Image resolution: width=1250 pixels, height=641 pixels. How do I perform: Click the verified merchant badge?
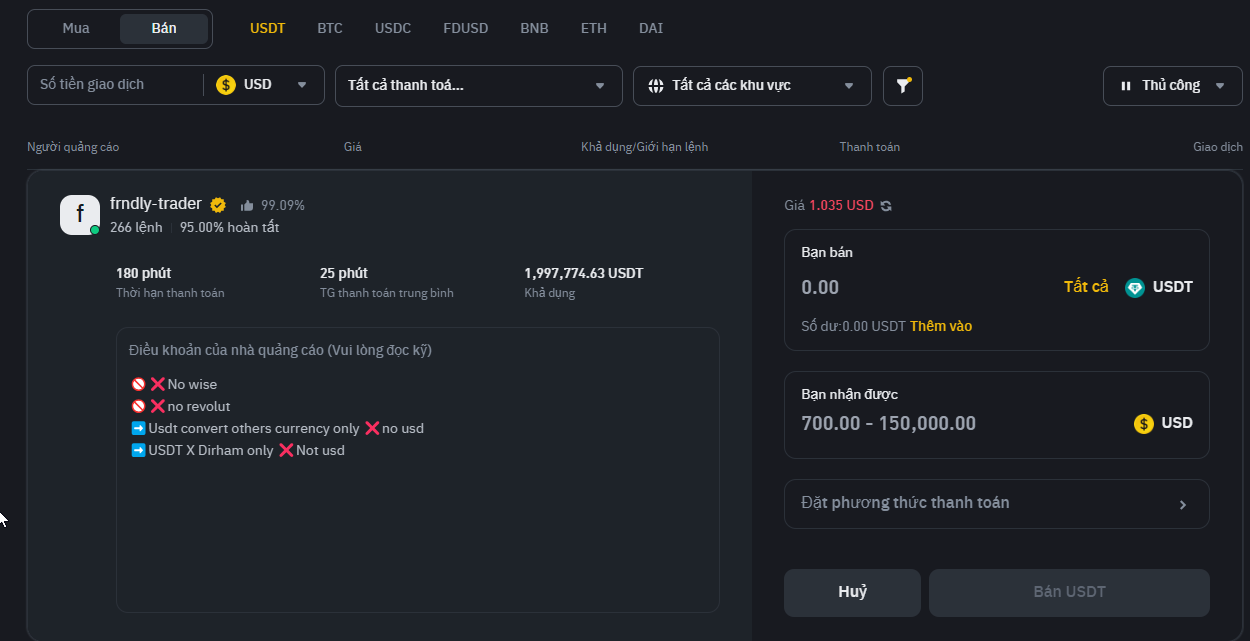point(218,205)
